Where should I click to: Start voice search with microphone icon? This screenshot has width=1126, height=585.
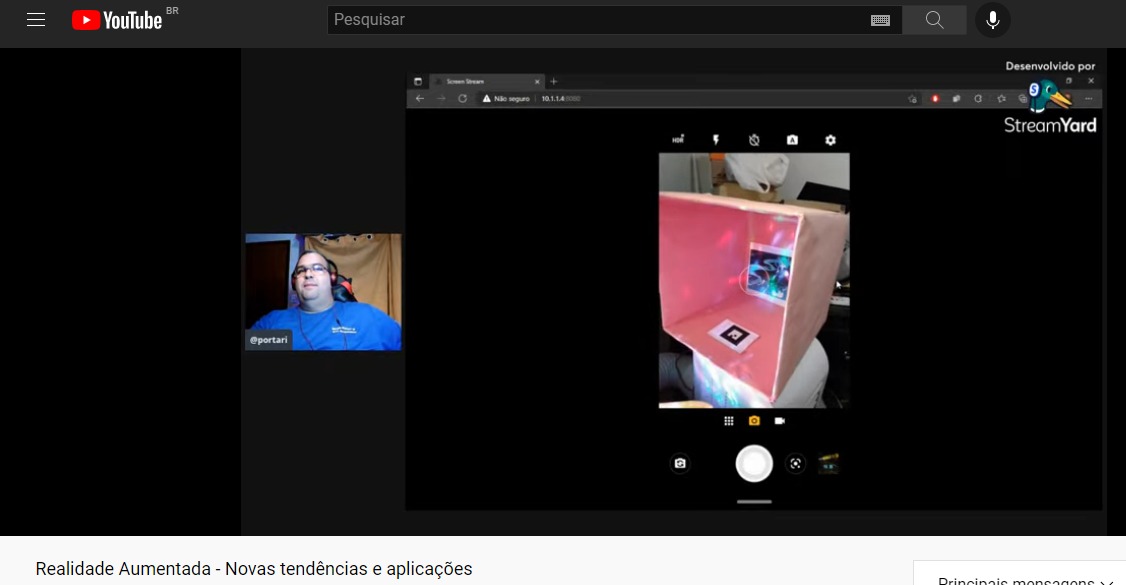[x=992, y=20]
